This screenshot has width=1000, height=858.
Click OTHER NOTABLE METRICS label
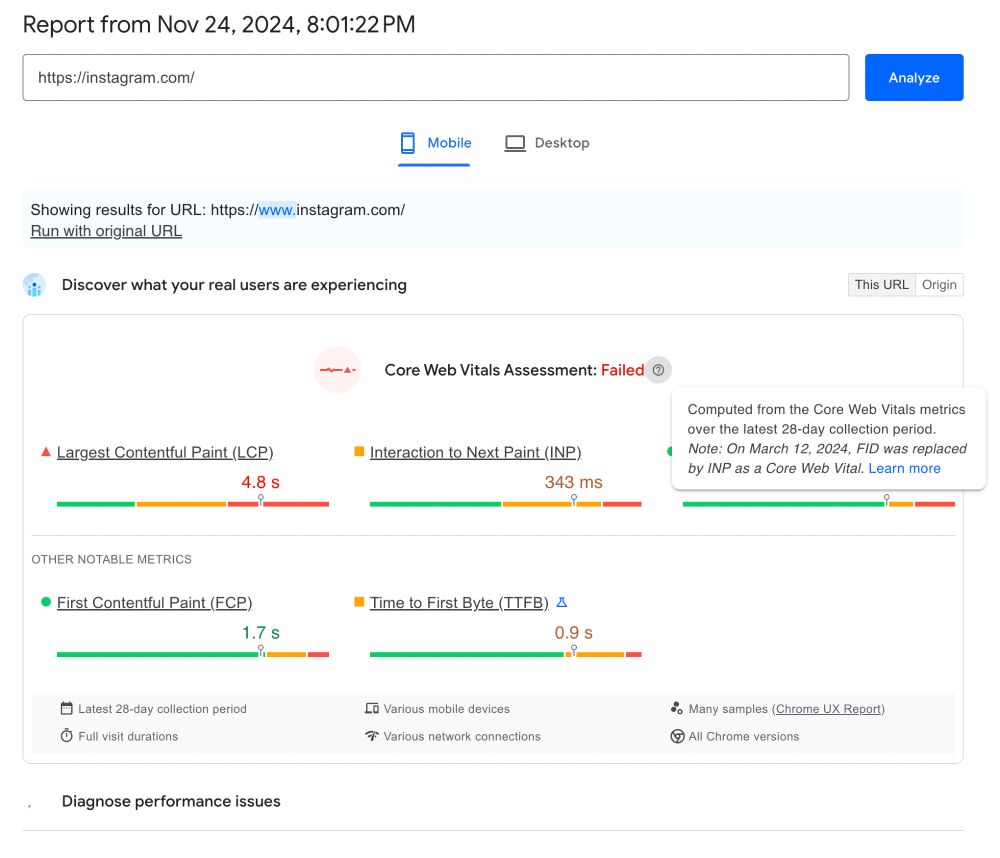click(x=112, y=559)
